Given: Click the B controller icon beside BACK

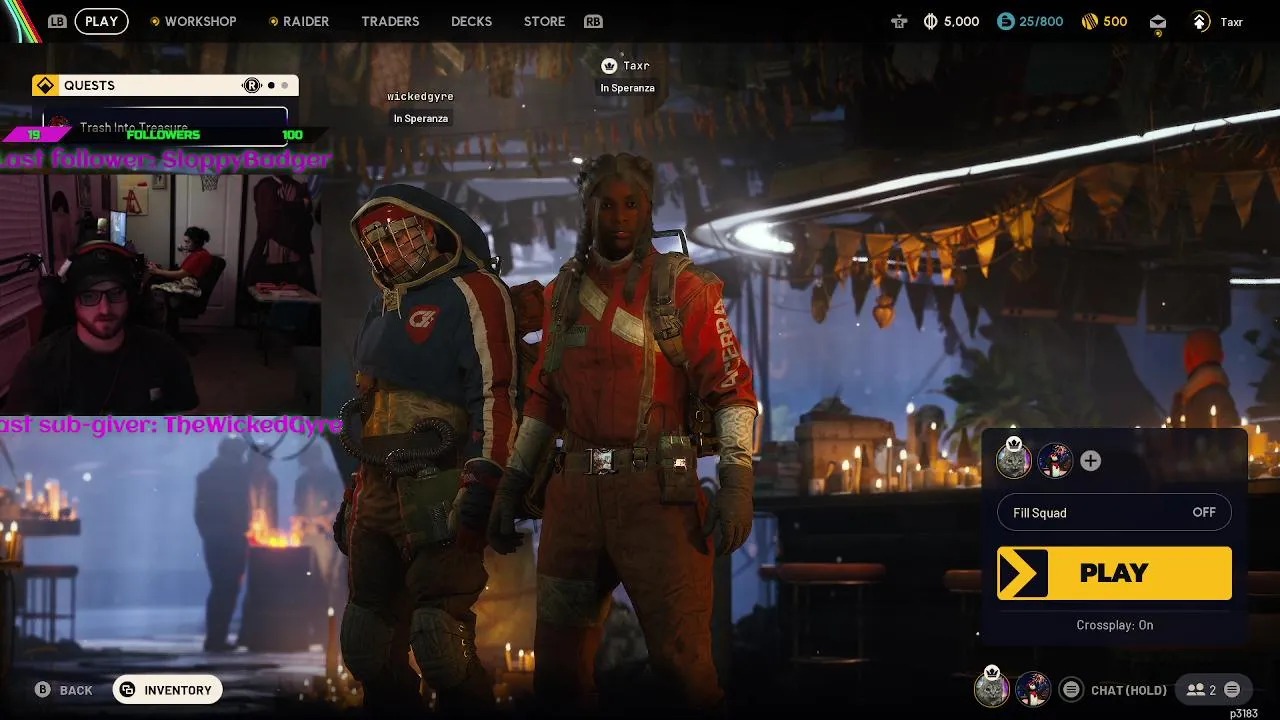Looking at the screenshot, I should coord(42,690).
